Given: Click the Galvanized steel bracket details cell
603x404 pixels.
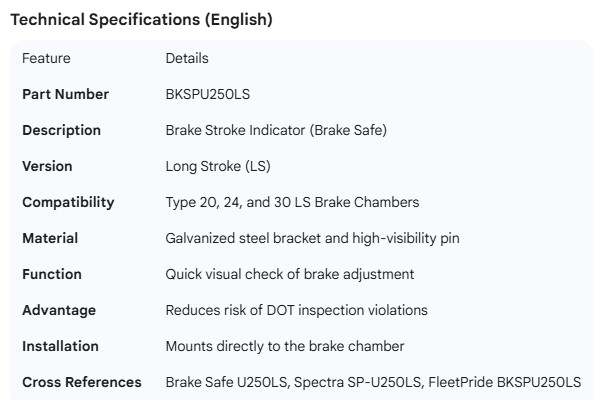Looking at the screenshot, I should coord(311,238).
